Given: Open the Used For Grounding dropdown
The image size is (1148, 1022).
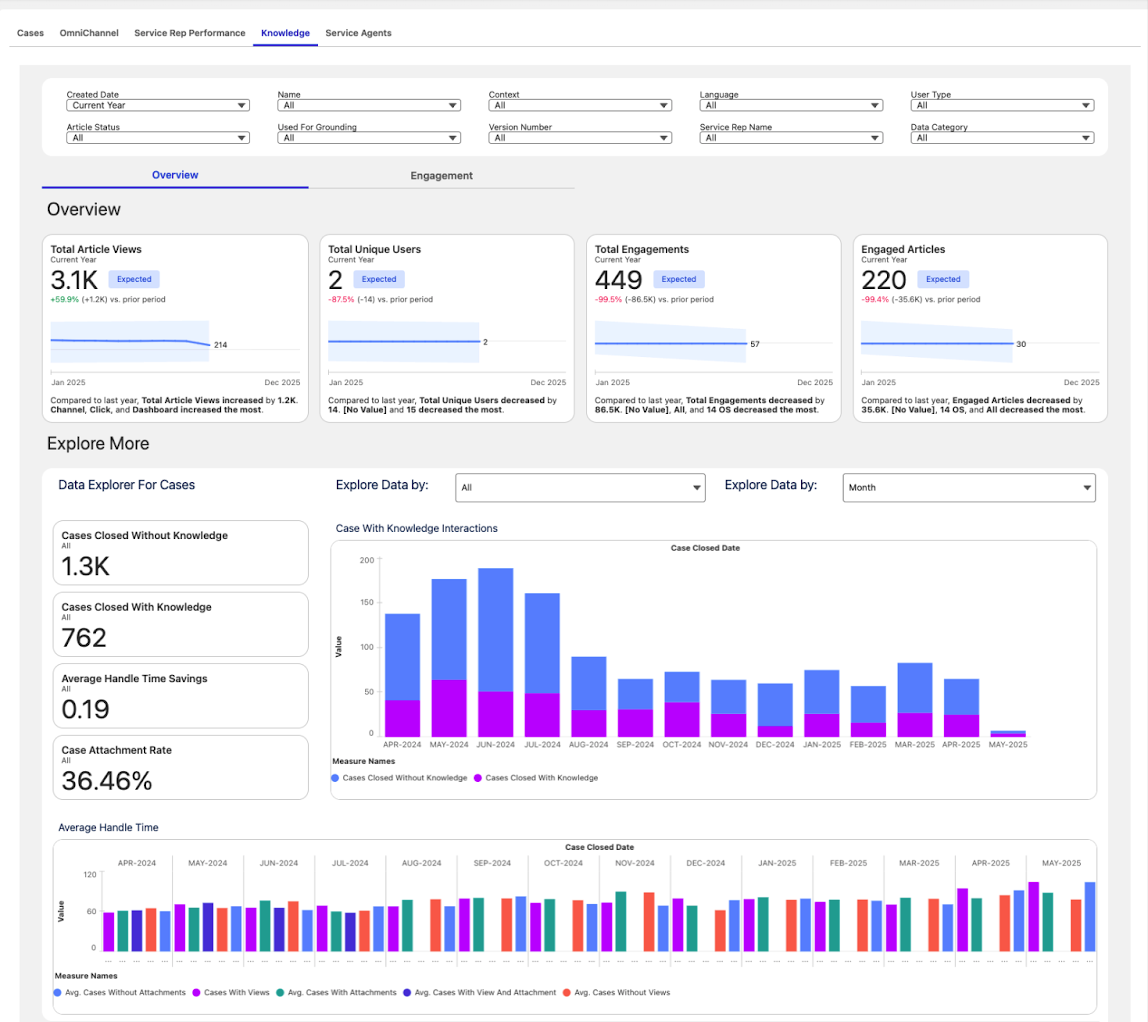Looking at the screenshot, I should tap(368, 138).
